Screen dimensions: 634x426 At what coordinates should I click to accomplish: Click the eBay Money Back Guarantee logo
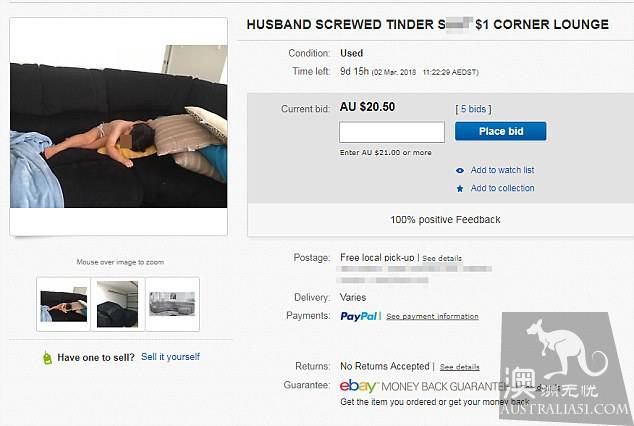[423, 386]
